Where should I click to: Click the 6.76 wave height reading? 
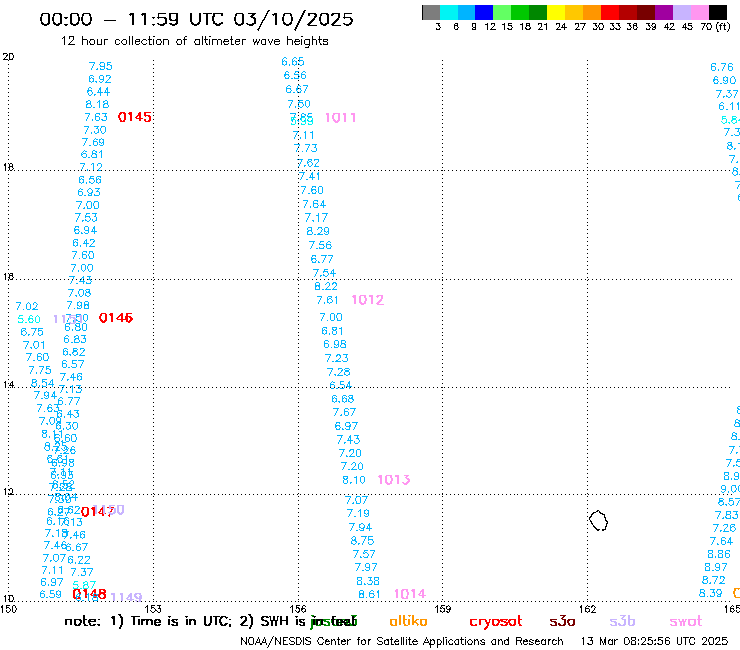(722, 68)
